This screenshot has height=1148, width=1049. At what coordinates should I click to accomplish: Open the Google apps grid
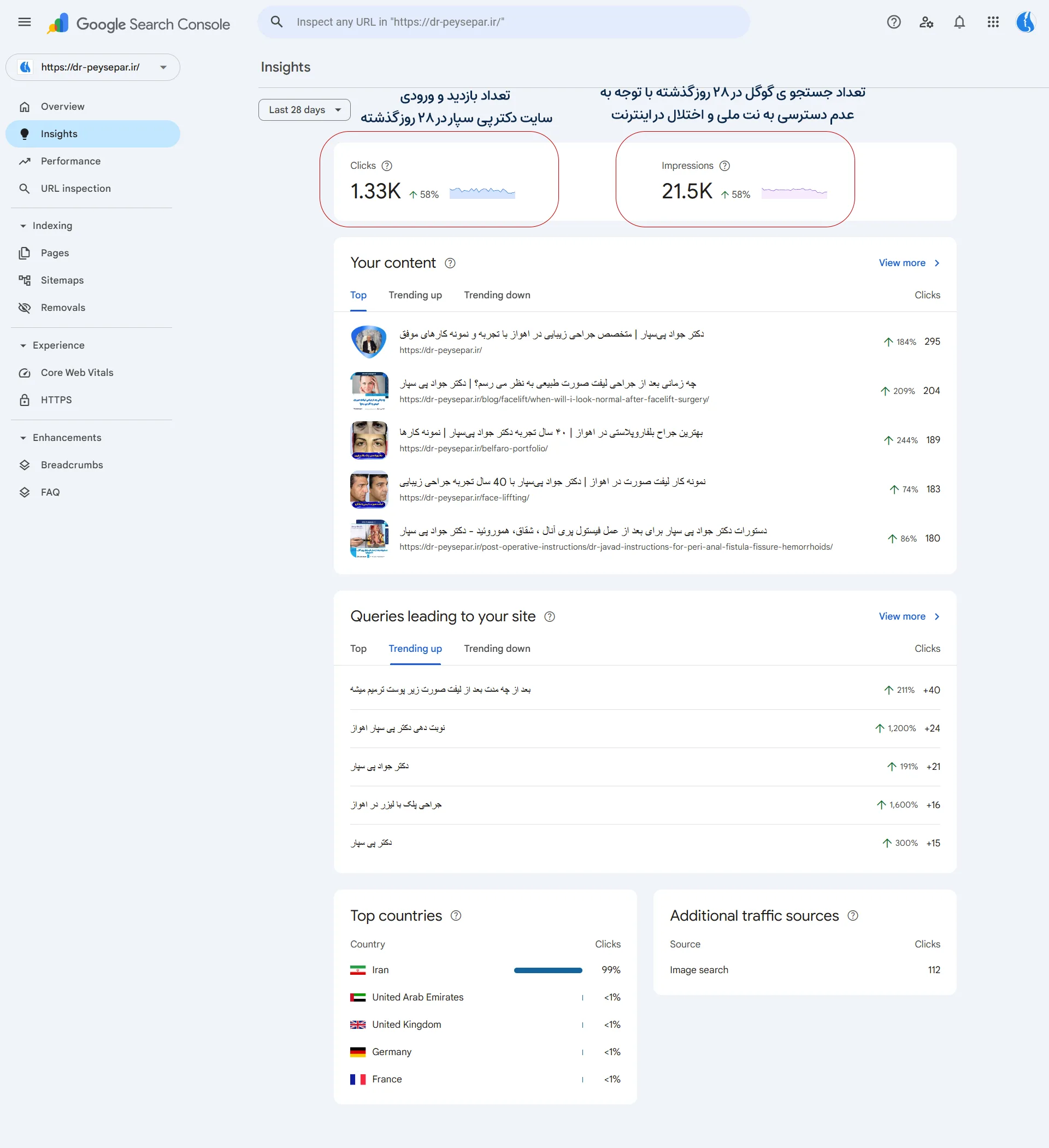pyautogui.click(x=993, y=22)
